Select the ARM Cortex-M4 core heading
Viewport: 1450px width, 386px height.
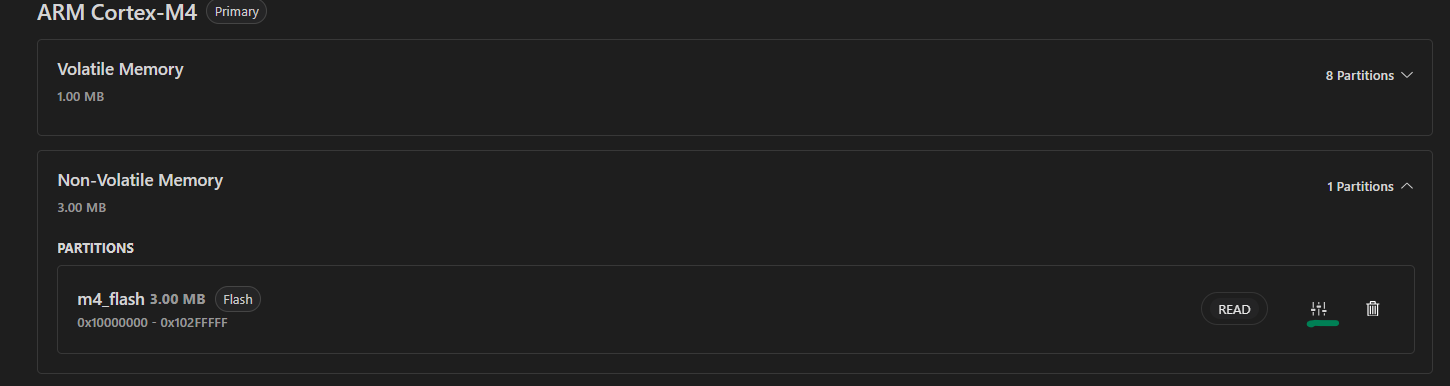117,14
